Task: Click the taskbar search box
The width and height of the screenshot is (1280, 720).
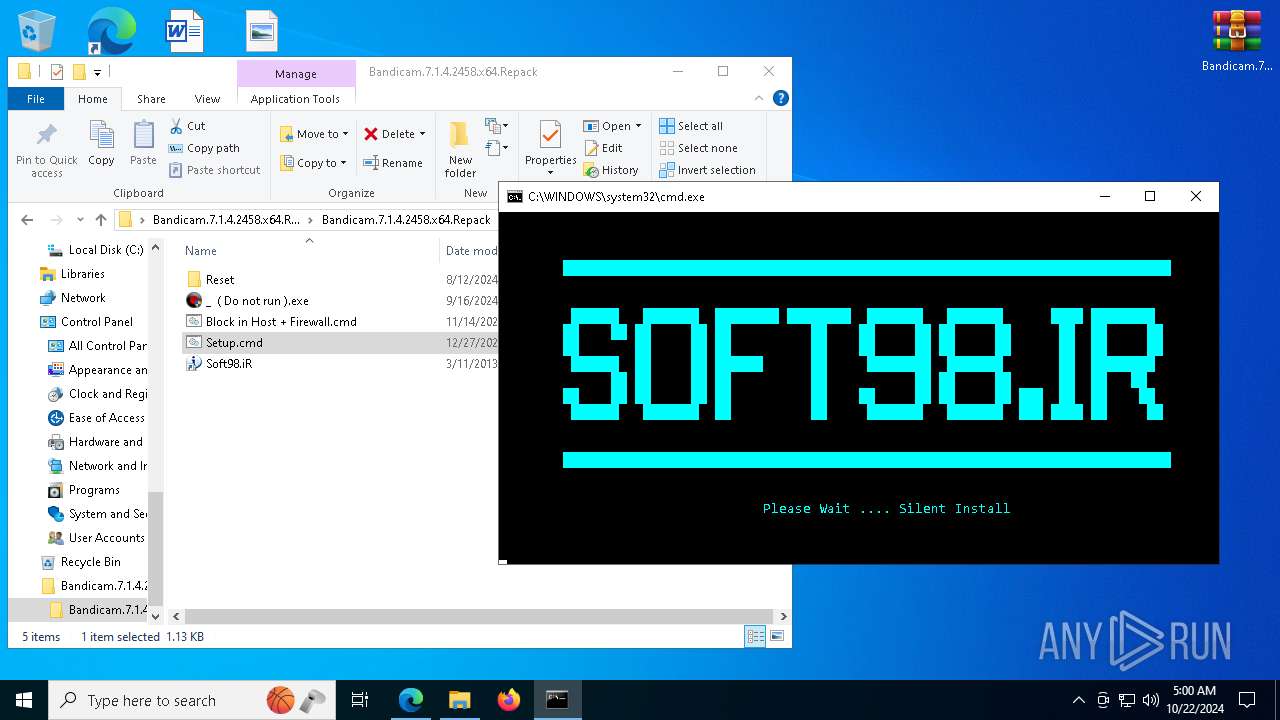Action: [x=192, y=700]
